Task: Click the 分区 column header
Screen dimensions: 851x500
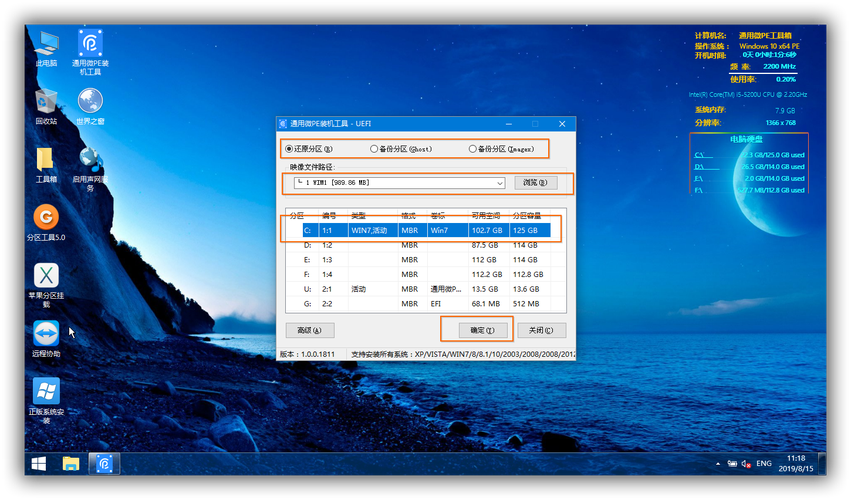Action: [297, 216]
